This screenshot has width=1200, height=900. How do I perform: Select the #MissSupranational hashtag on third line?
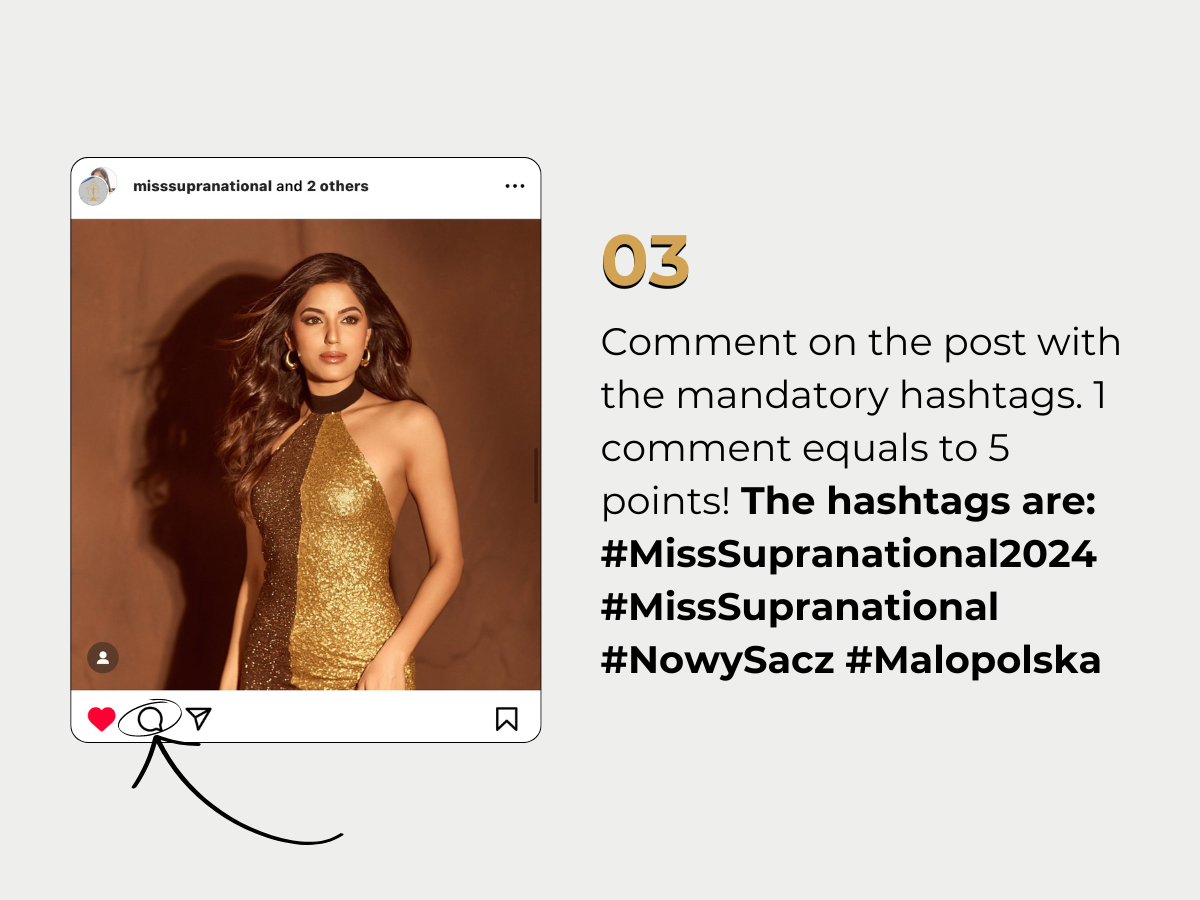[799, 607]
